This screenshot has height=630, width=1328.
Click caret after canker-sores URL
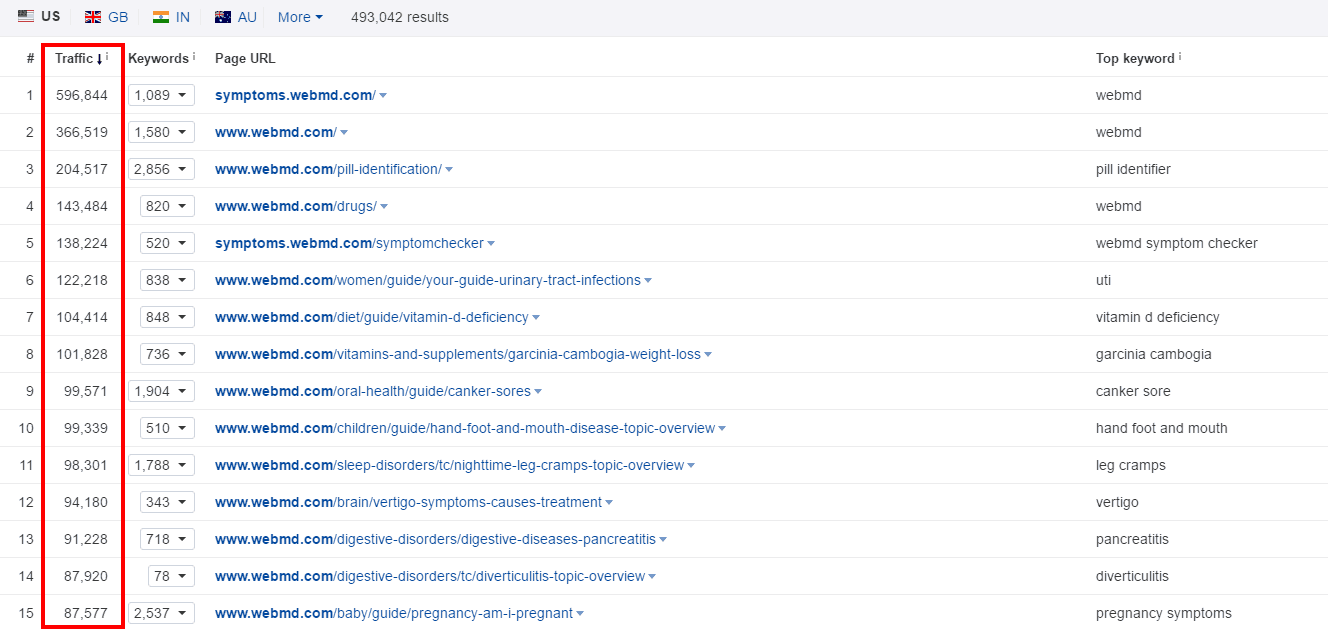tap(539, 392)
